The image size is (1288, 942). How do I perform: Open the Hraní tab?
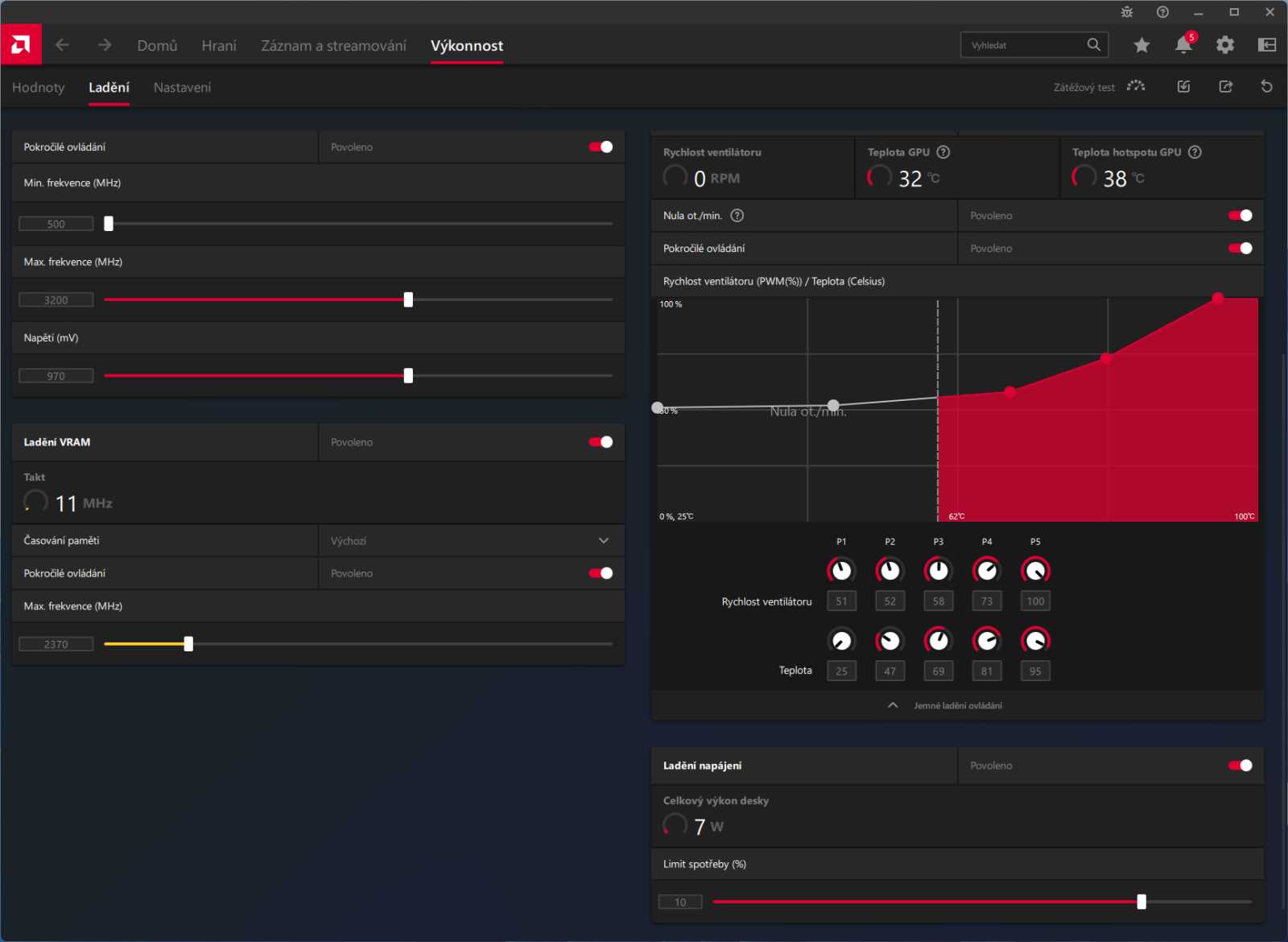coord(219,46)
